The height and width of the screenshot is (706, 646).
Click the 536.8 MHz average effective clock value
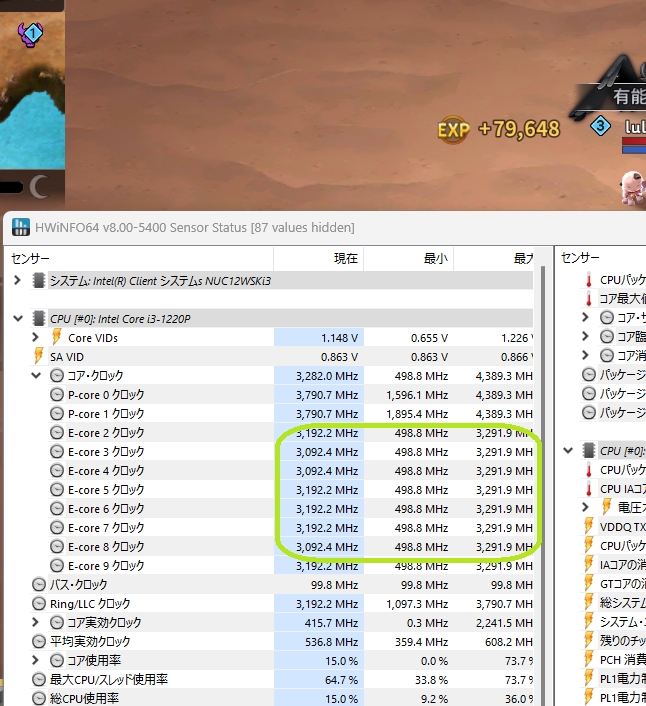331,642
